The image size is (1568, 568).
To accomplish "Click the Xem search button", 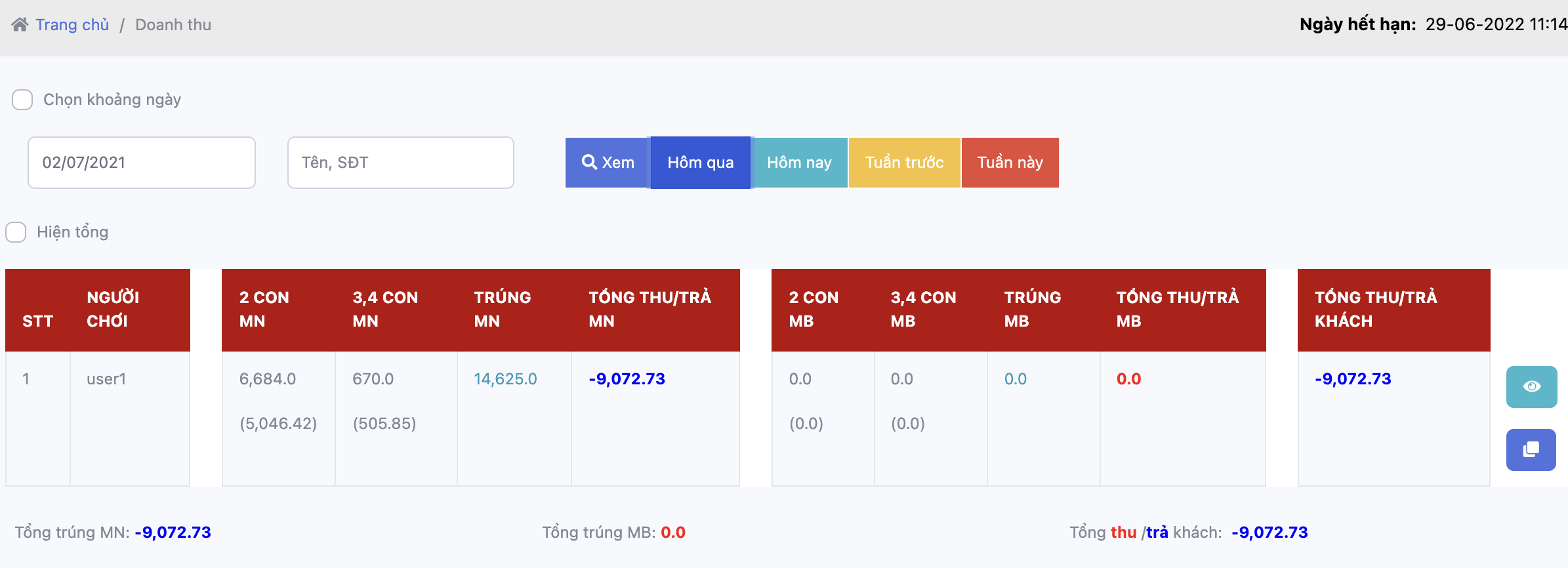I will pyautogui.click(x=607, y=163).
